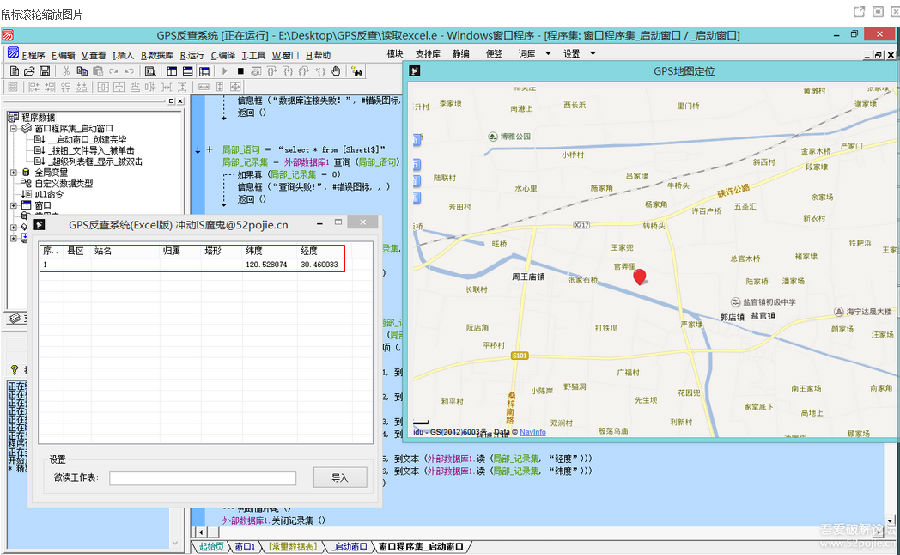Open the 设置 dropdown arrow in menu bar

click(x=592, y=54)
